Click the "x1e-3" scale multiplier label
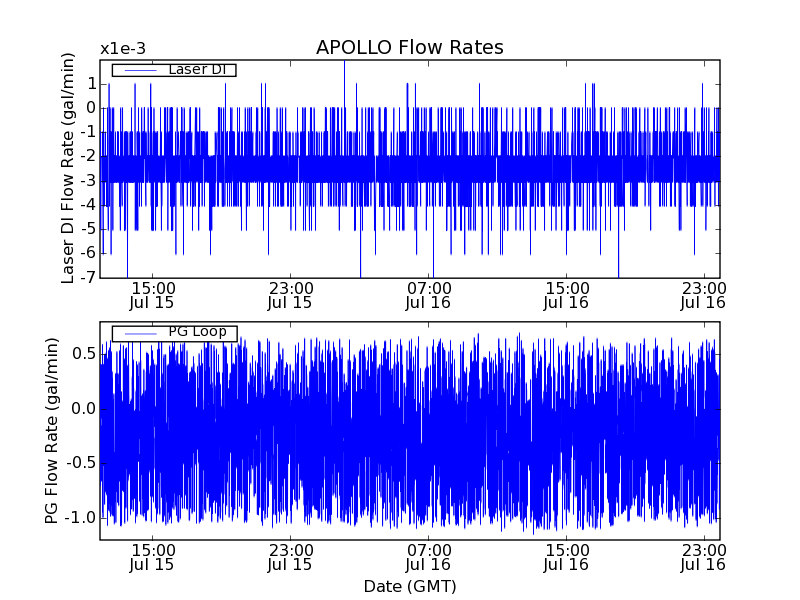The height and width of the screenshot is (600, 800). [123, 49]
